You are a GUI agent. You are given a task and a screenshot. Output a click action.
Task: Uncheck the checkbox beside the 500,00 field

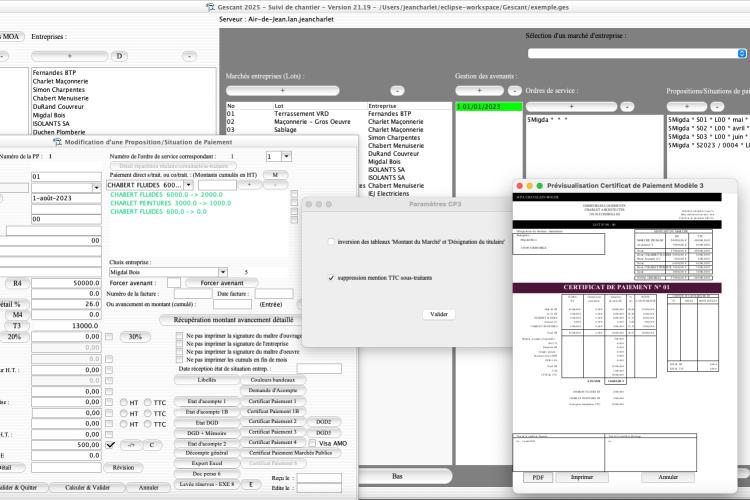pos(110,444)
